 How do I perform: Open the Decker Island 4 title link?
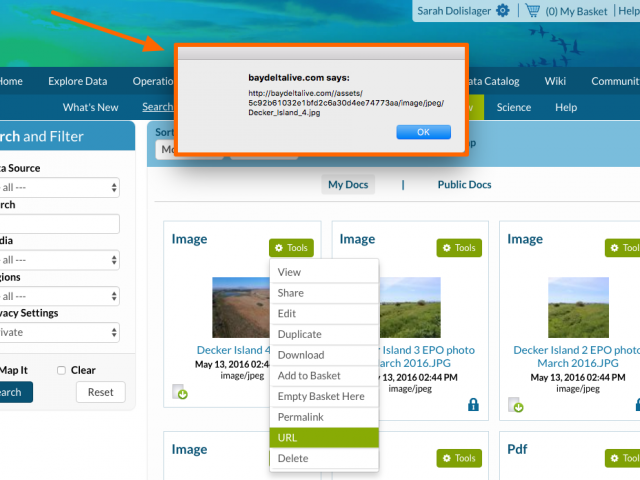tap(233, 350)
